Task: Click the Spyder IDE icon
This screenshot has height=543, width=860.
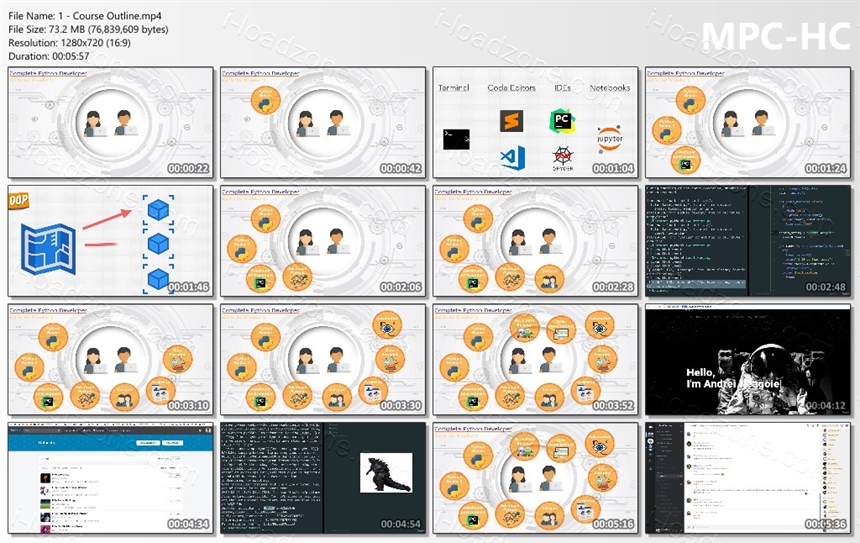Action: [x=563, y=159]
